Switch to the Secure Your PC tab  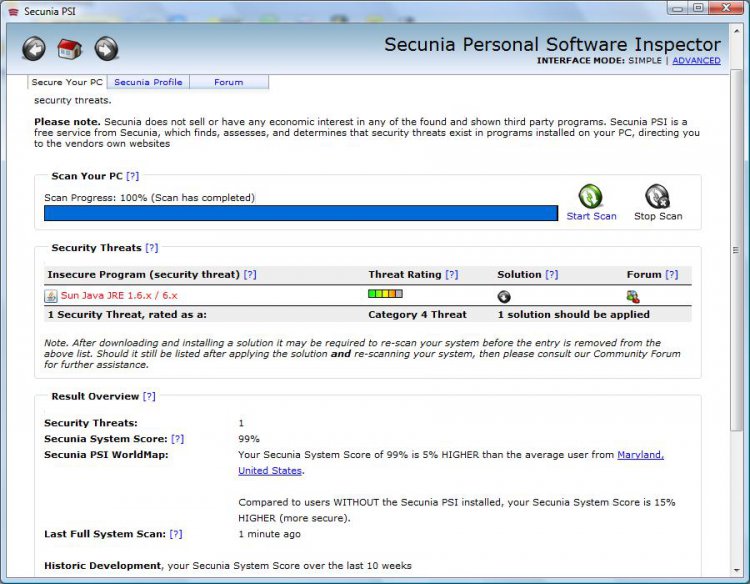[x=67, y=82]
